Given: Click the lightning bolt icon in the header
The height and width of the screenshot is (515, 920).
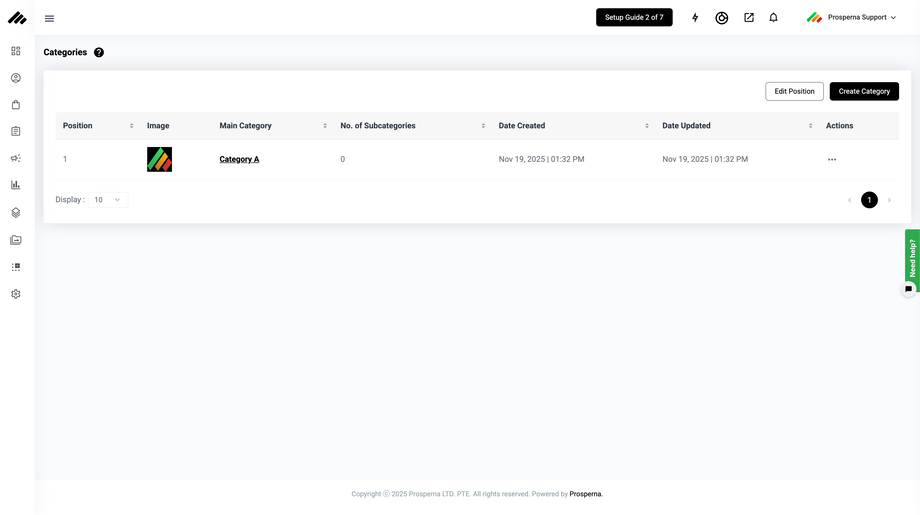Looking at the screenshot, I should [x=695, y=18].
